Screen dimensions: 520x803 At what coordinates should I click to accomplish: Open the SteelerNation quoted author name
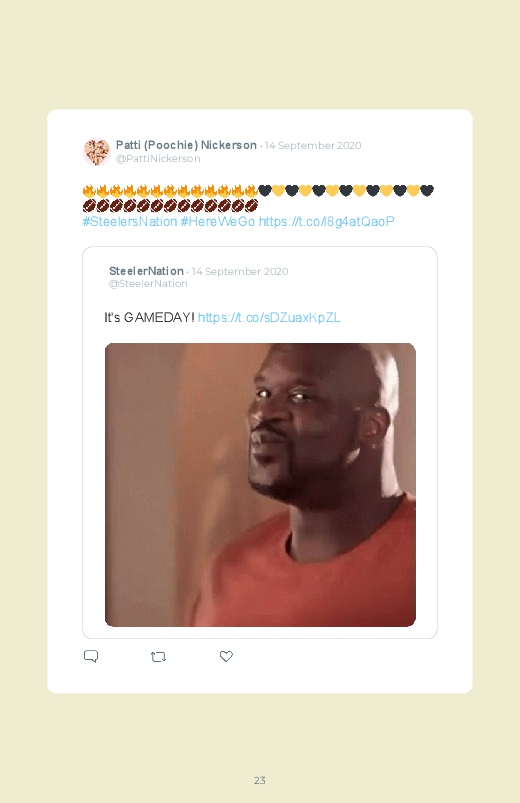tap(146, 271)
